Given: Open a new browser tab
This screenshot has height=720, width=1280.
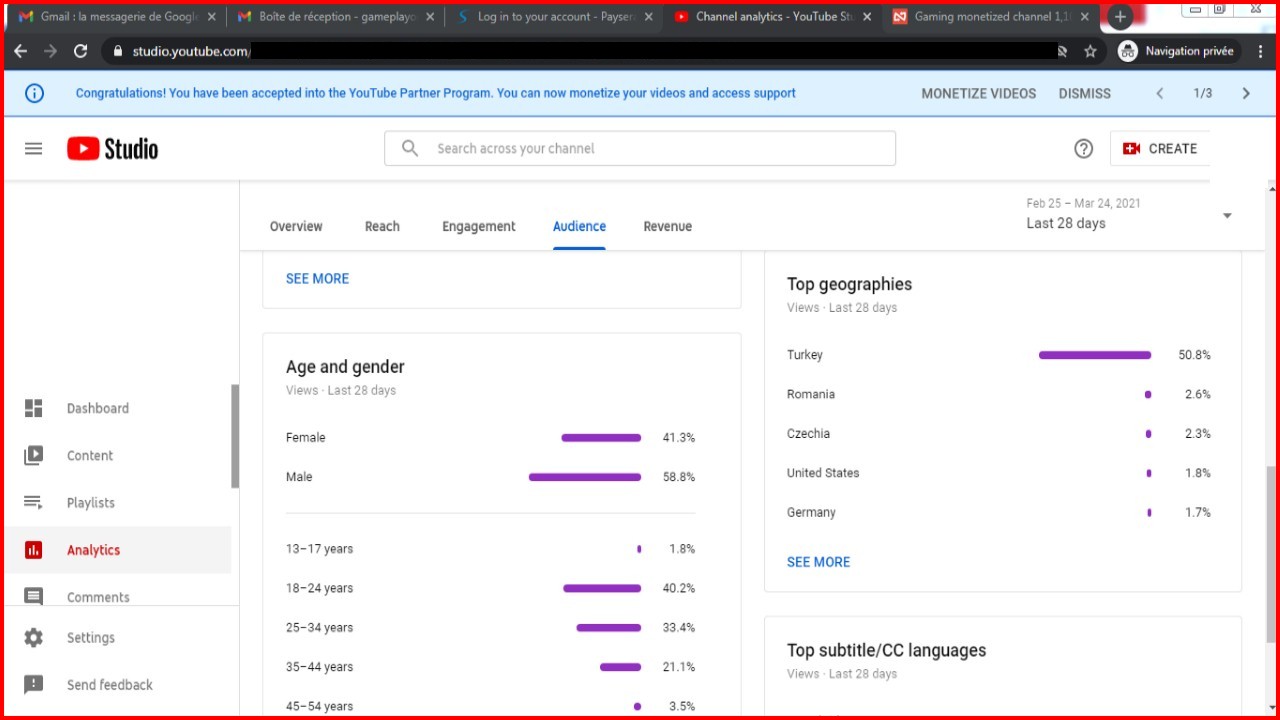Looking at the screenshot, I should [1120, 17].
